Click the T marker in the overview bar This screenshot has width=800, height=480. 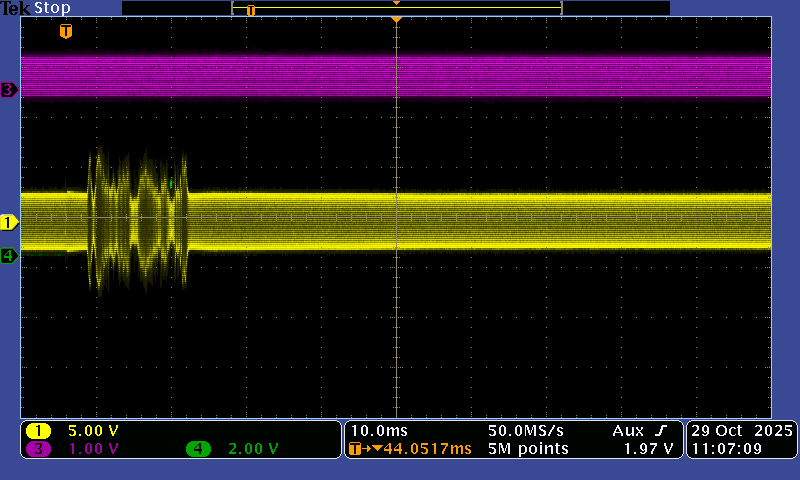(251, 10)
